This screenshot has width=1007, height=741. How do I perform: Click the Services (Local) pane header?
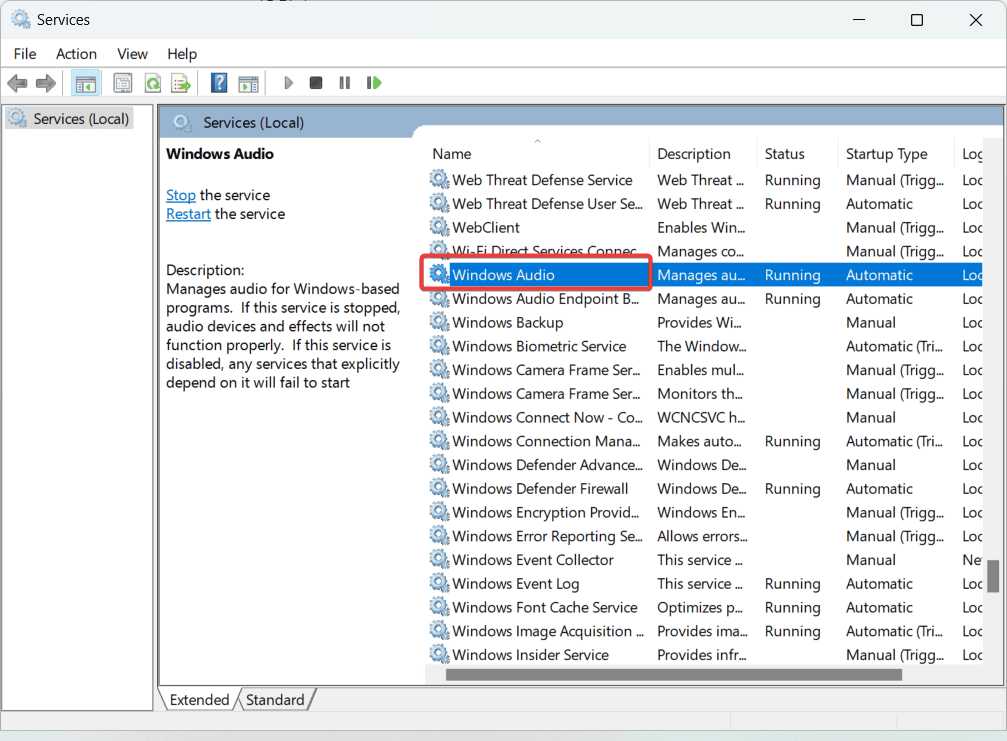pyautogui.click(x=254, y=123)
